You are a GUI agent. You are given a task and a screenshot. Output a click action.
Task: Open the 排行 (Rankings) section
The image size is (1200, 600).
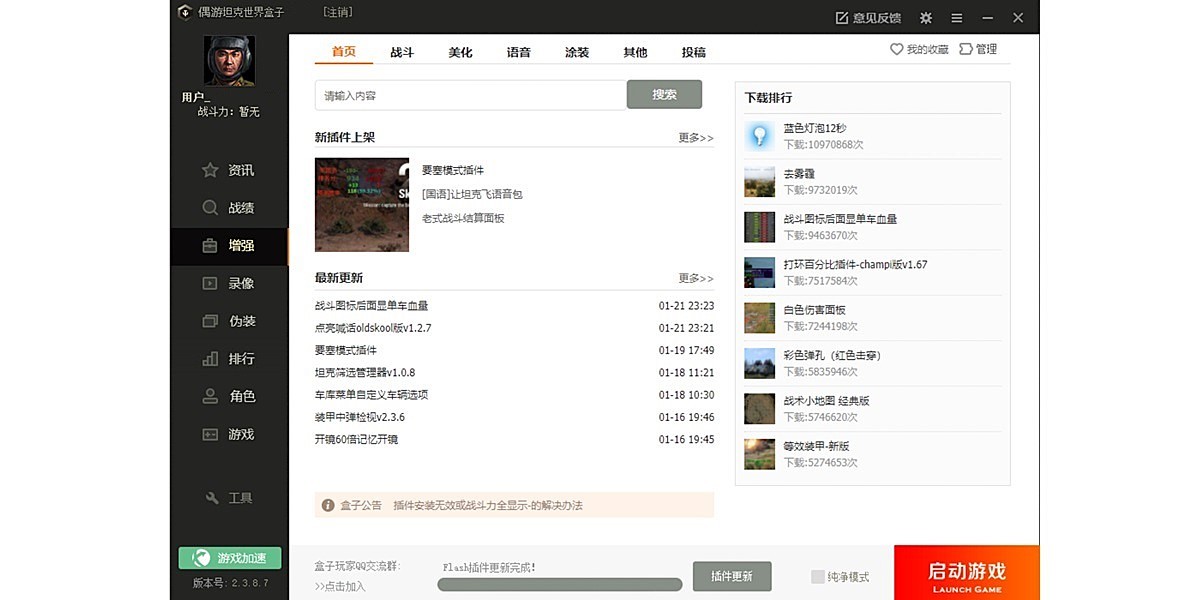coord(230,359)
